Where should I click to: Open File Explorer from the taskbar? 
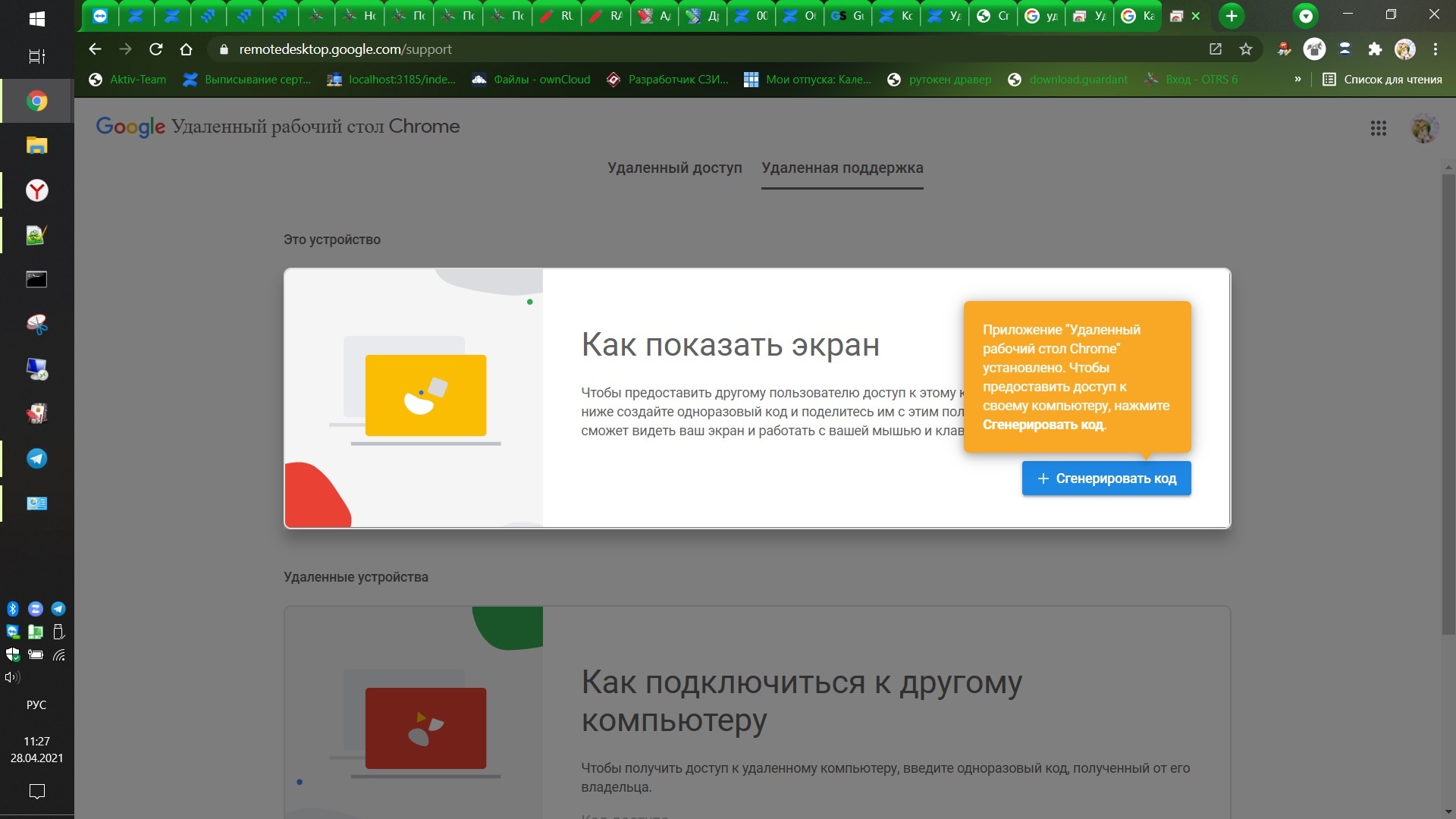(x=36, y=146)
